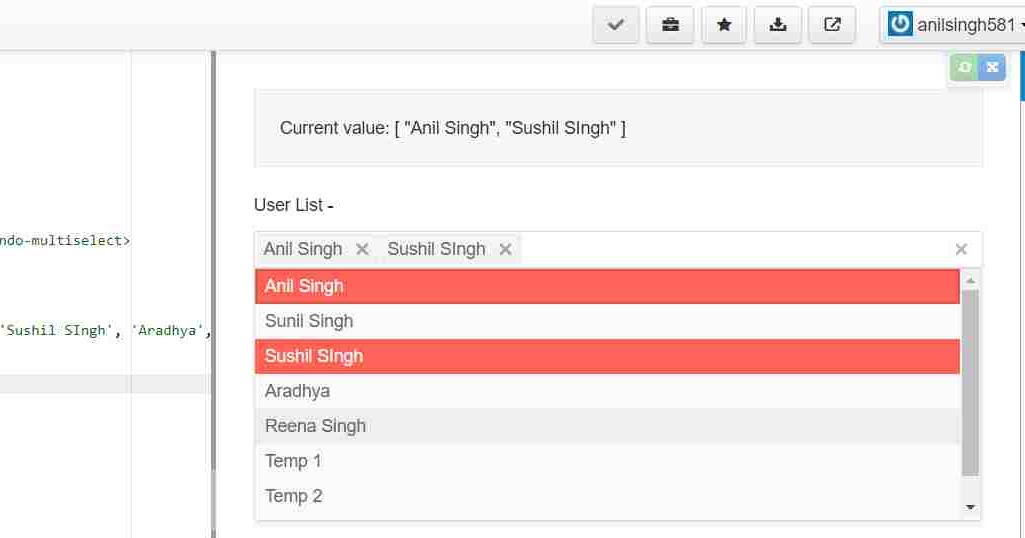1025x538 pixels.
Task: Click the star favorite icon
Action: (724, 25)
